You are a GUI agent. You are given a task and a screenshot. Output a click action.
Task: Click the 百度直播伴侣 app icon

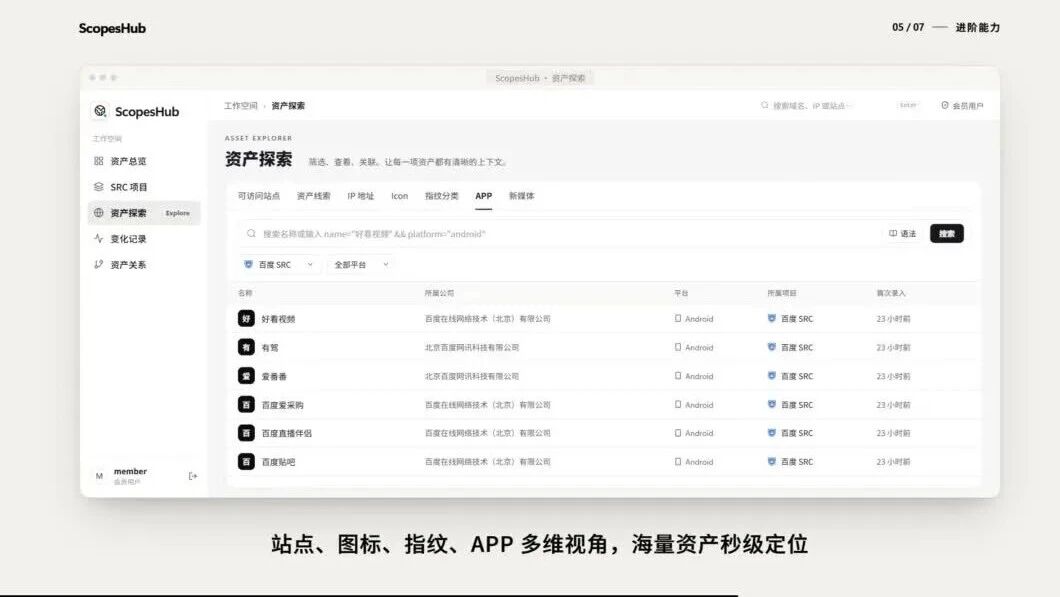tap(246, 433)
